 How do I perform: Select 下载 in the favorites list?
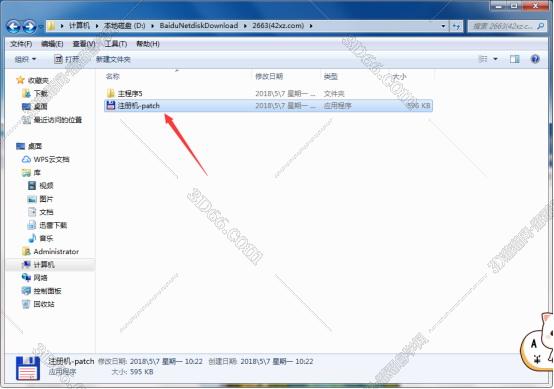(41, 93)
